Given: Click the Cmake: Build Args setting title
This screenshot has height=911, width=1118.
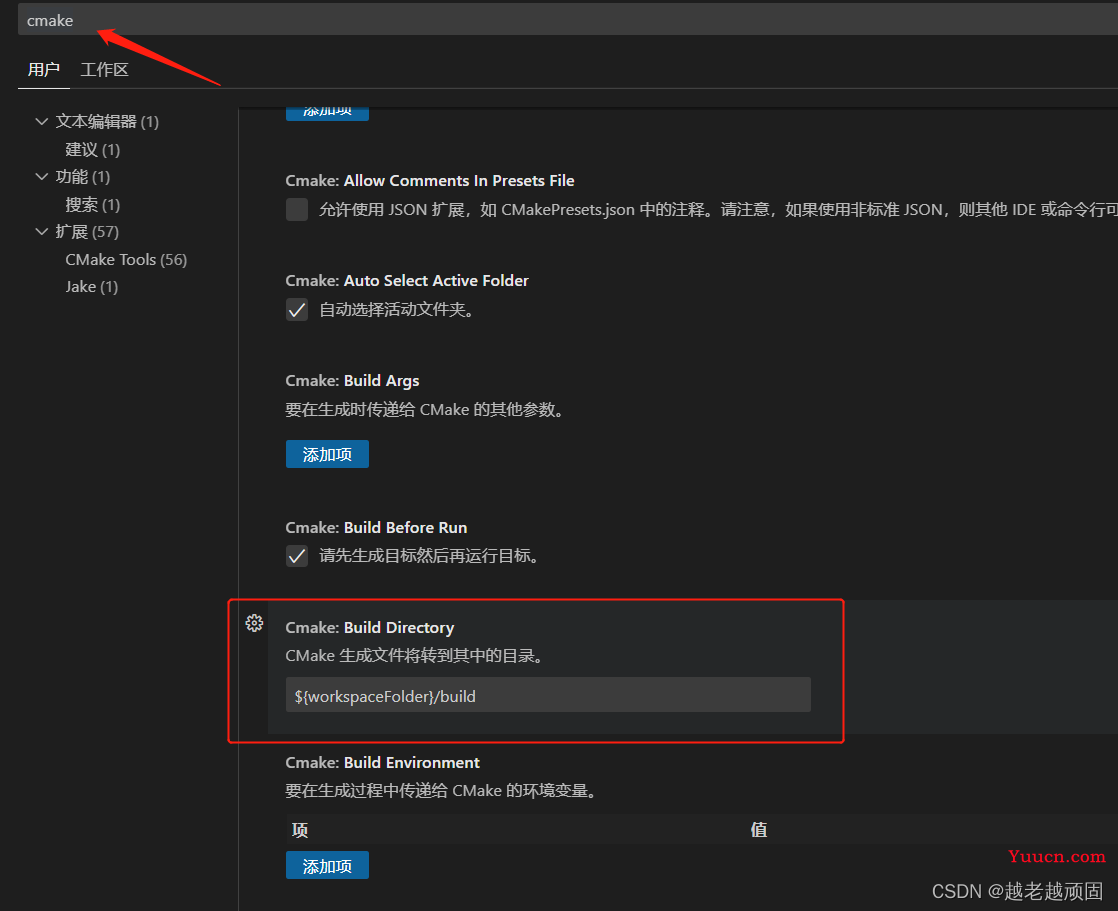Looking at the screenshot, I should [x=352, y=381].
